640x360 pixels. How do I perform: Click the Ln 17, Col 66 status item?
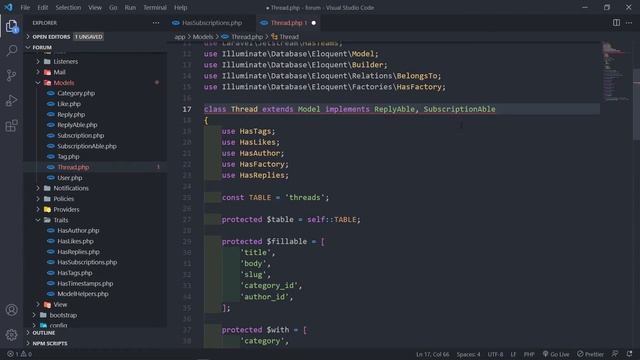[x=432, y=354]
